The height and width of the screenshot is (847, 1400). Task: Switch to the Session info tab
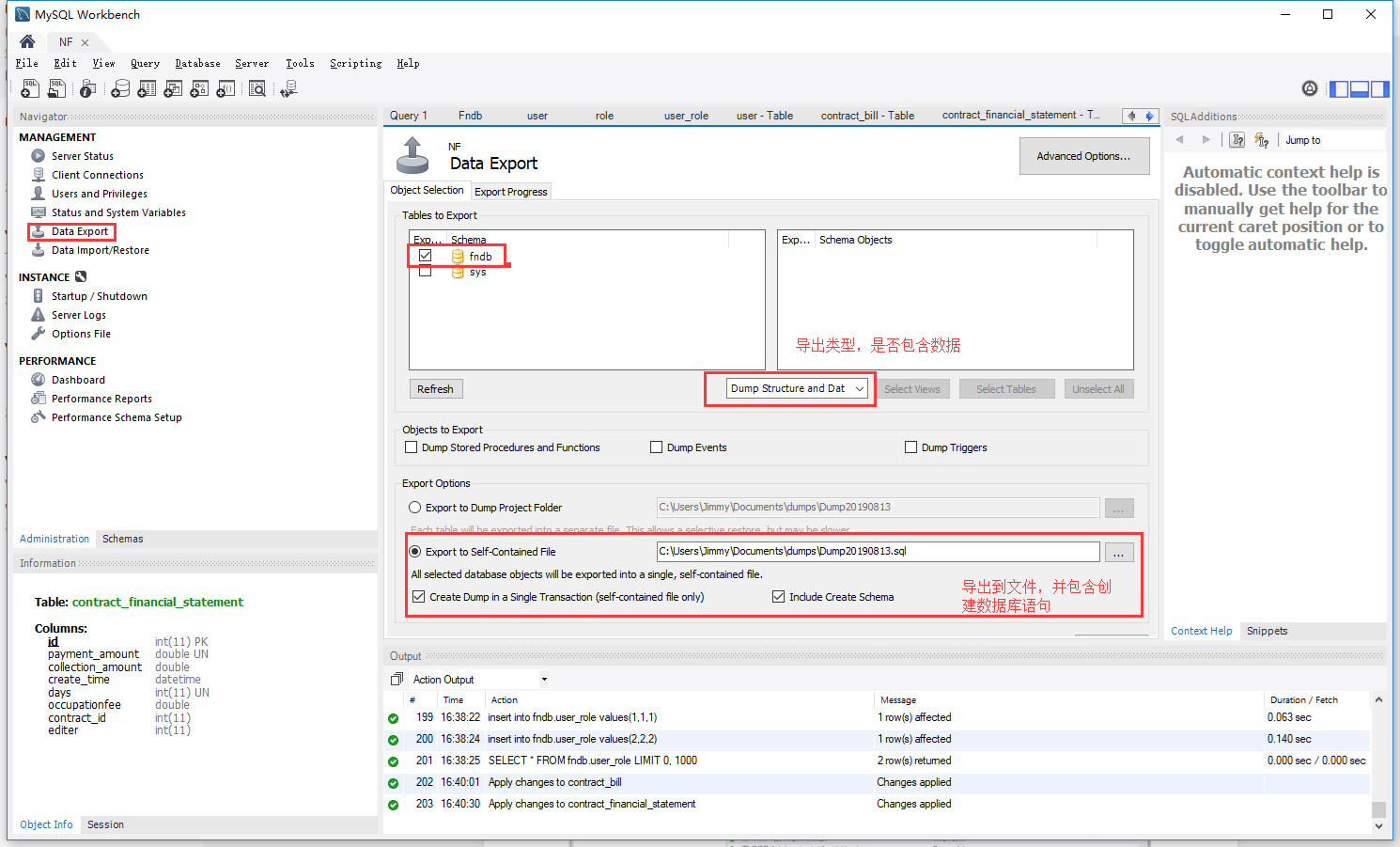coord(105,824)
